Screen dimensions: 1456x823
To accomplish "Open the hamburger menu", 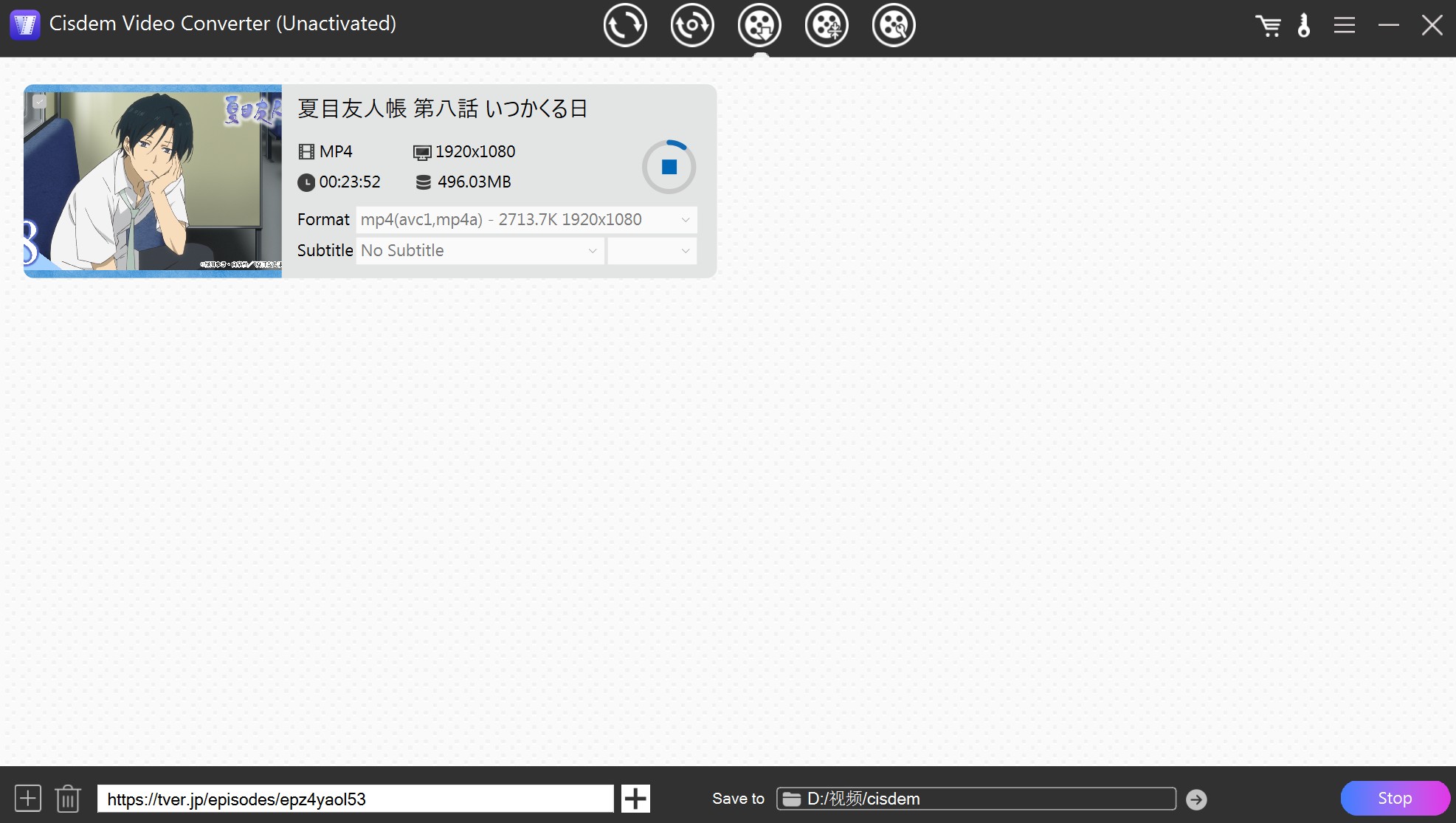I will click(x=1344, y=26).
